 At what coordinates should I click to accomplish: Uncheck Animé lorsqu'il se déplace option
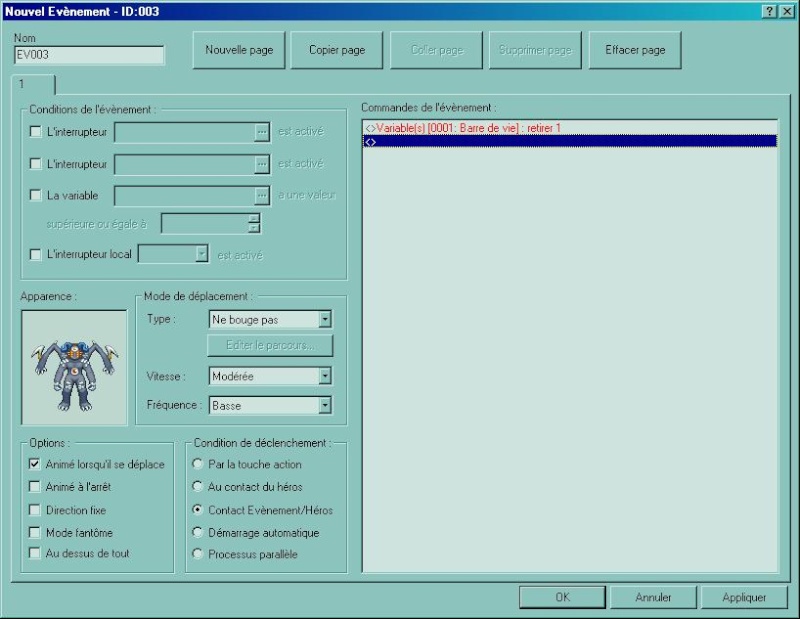point(35,464)
